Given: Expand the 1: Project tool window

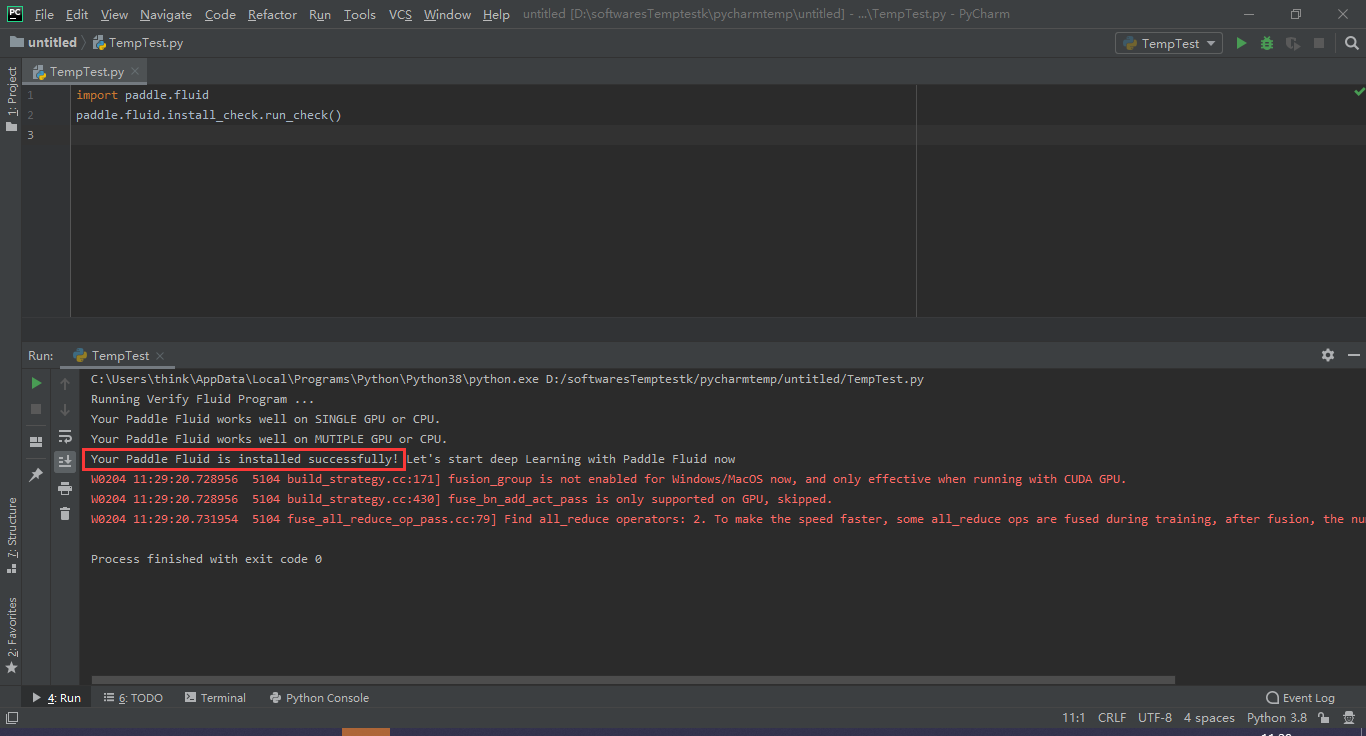Looking at the screenshot, I should pos(11,98).
